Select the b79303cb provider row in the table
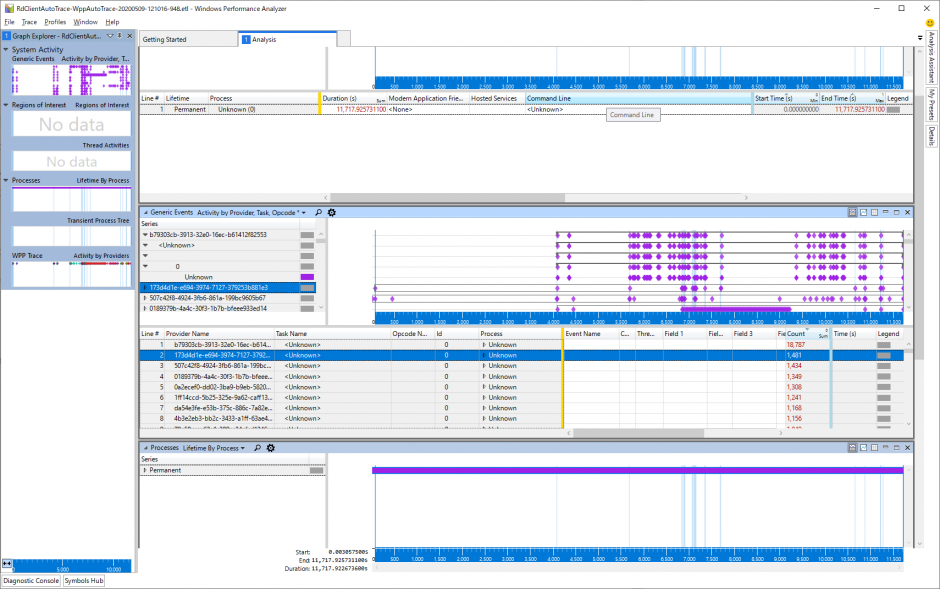 point(300,344)
